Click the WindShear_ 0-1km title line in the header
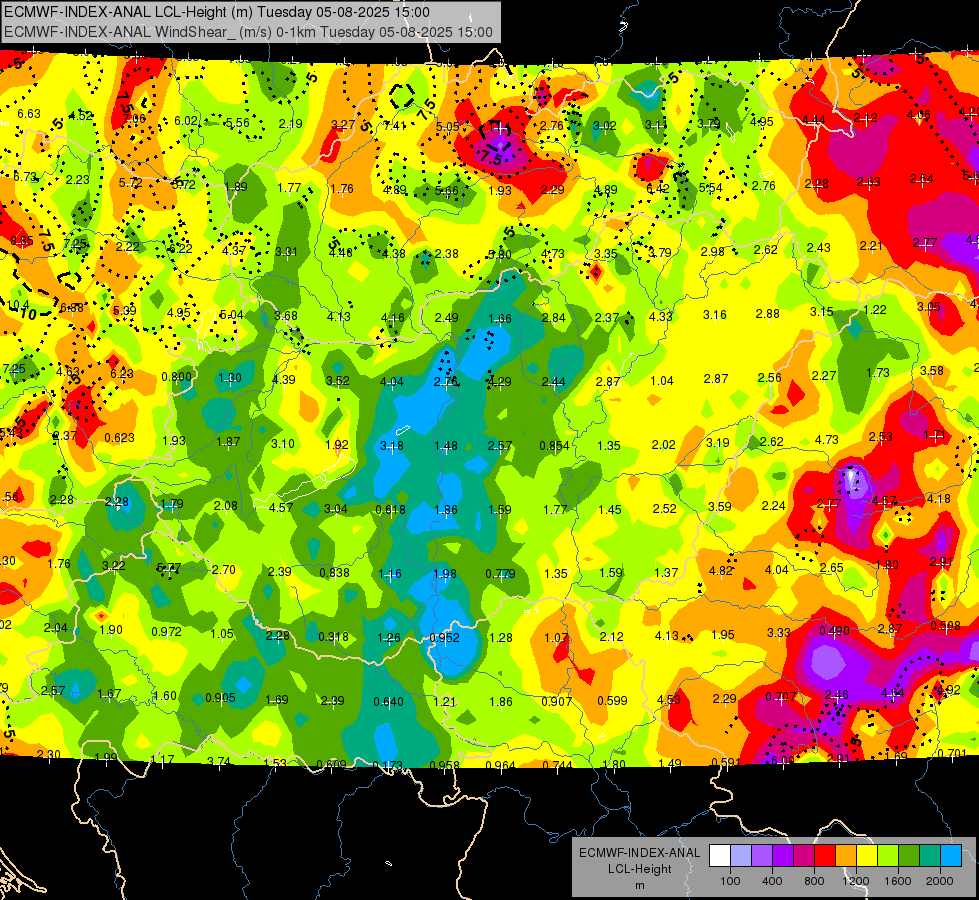 tap(248, 32)
